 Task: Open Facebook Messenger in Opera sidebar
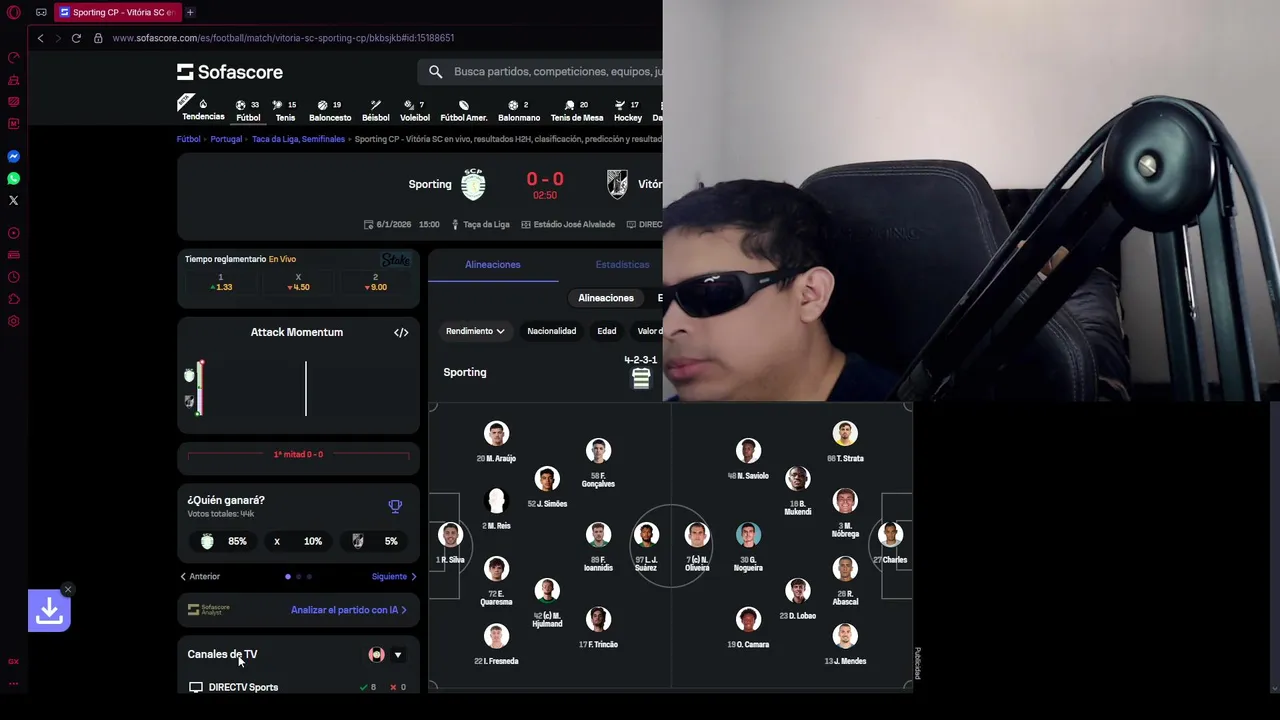[13, 157]
